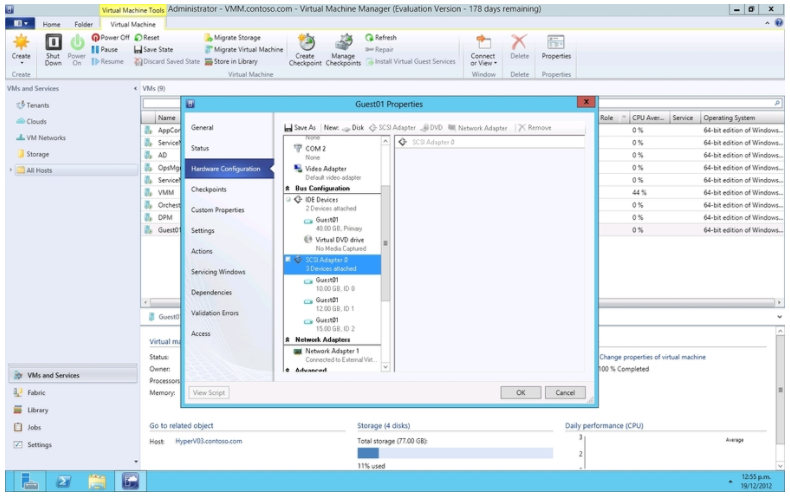Open the HyperV03.contoso.com host link

pos(209,441)
